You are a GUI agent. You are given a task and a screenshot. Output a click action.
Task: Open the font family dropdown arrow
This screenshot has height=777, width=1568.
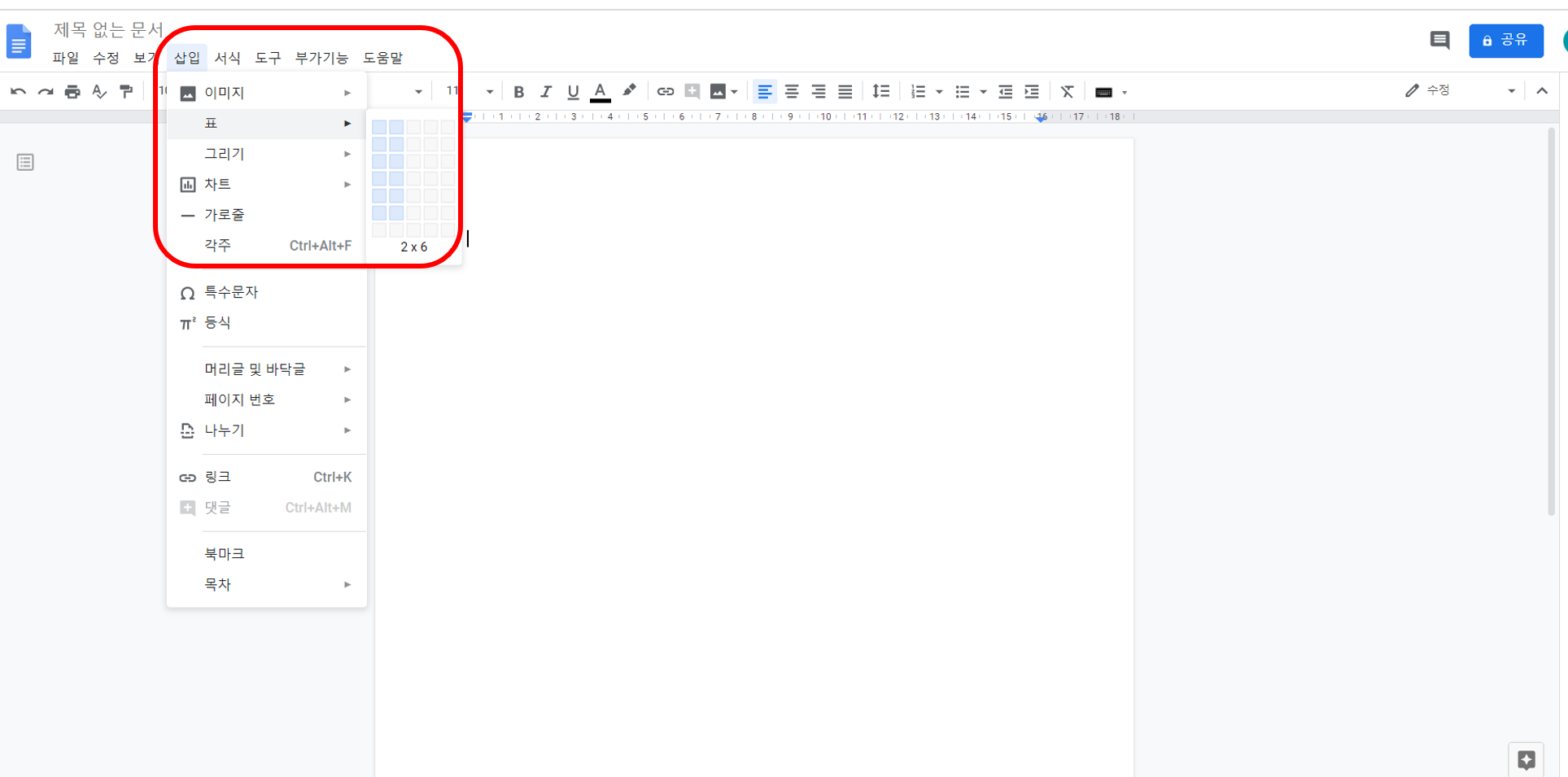418,92
